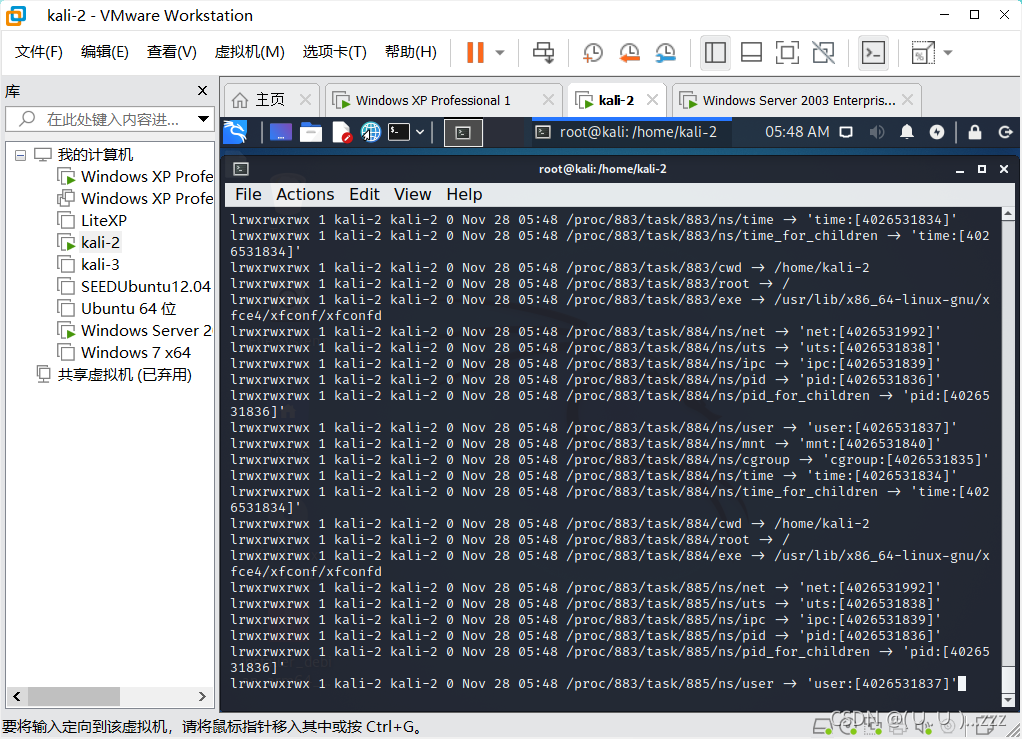
Task: Open the terminal Help menu
Action: pyautogui.click(x=464, y=194)
